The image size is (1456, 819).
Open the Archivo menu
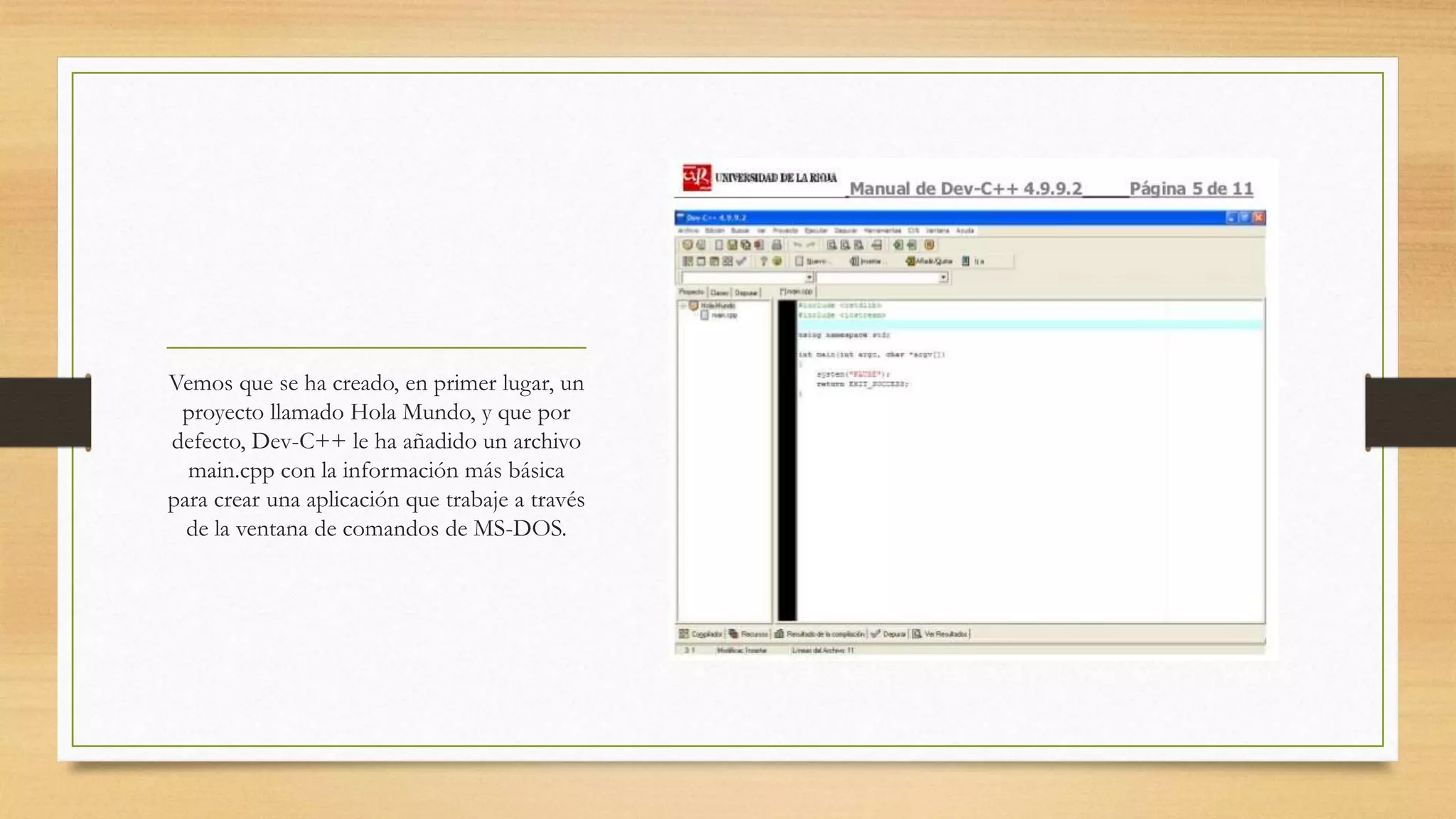click(x=688, y=230)
